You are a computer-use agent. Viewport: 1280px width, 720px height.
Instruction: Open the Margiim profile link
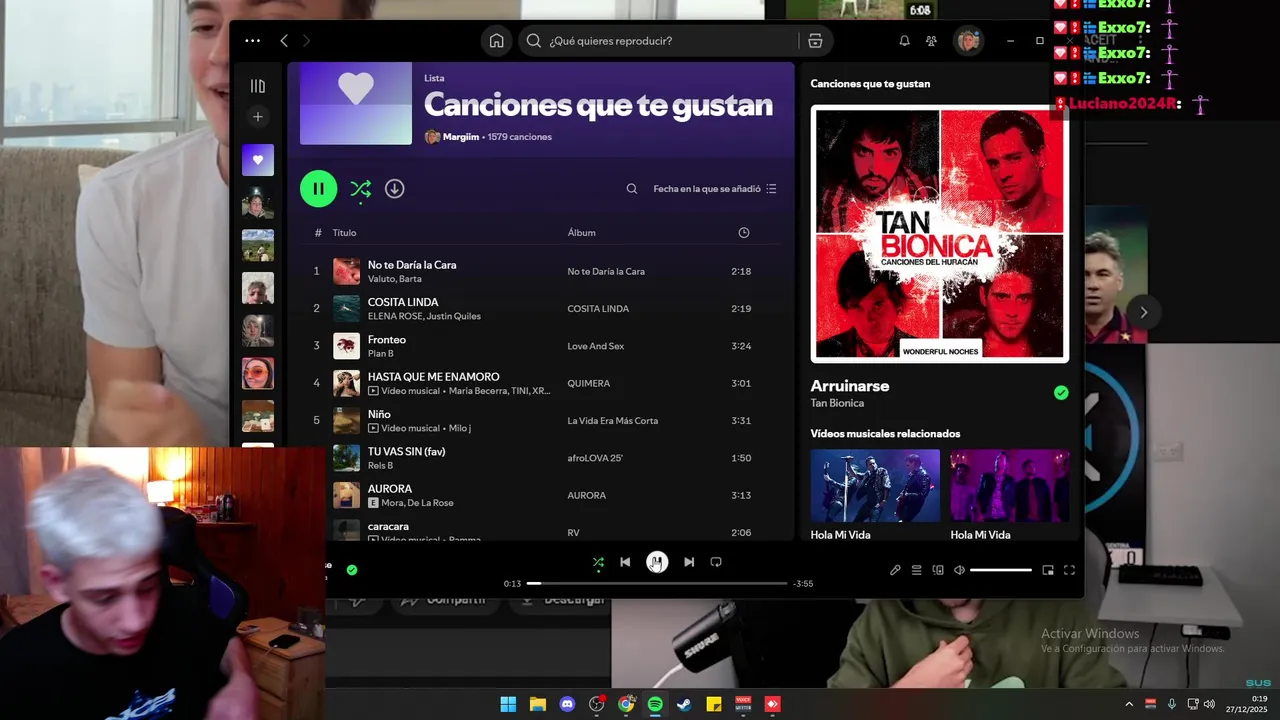pos(461,137)
